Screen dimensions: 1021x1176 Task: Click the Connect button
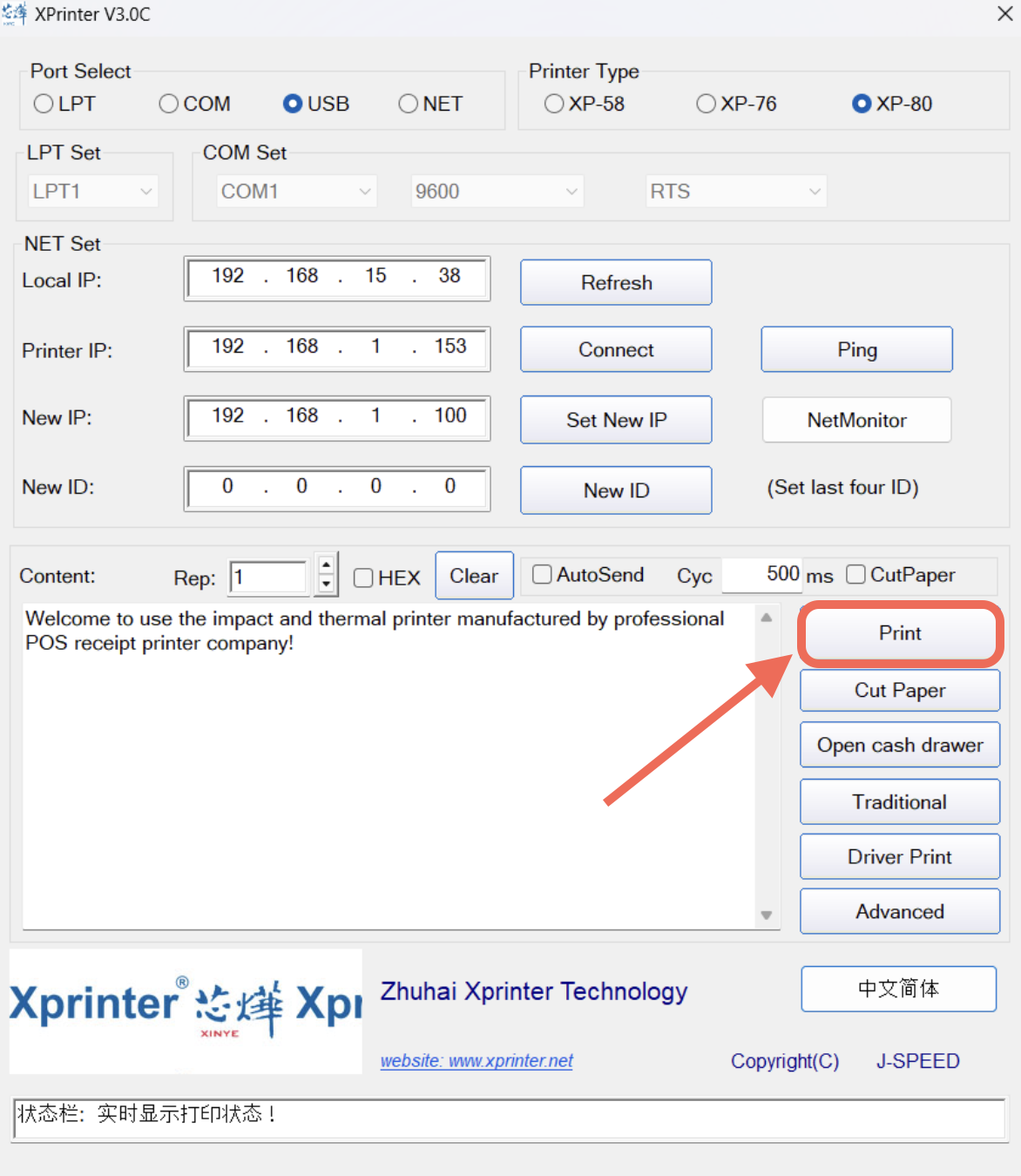pos(616,349)
